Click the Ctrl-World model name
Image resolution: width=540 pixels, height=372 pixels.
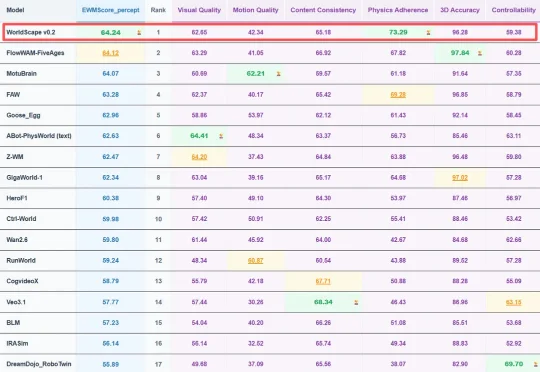[21, 219]
